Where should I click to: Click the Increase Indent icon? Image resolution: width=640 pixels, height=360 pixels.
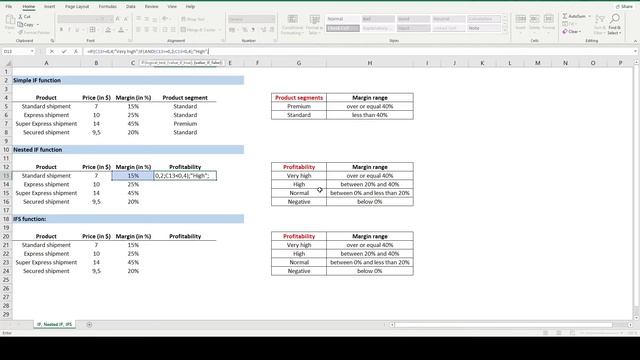(x=173, y=30)
